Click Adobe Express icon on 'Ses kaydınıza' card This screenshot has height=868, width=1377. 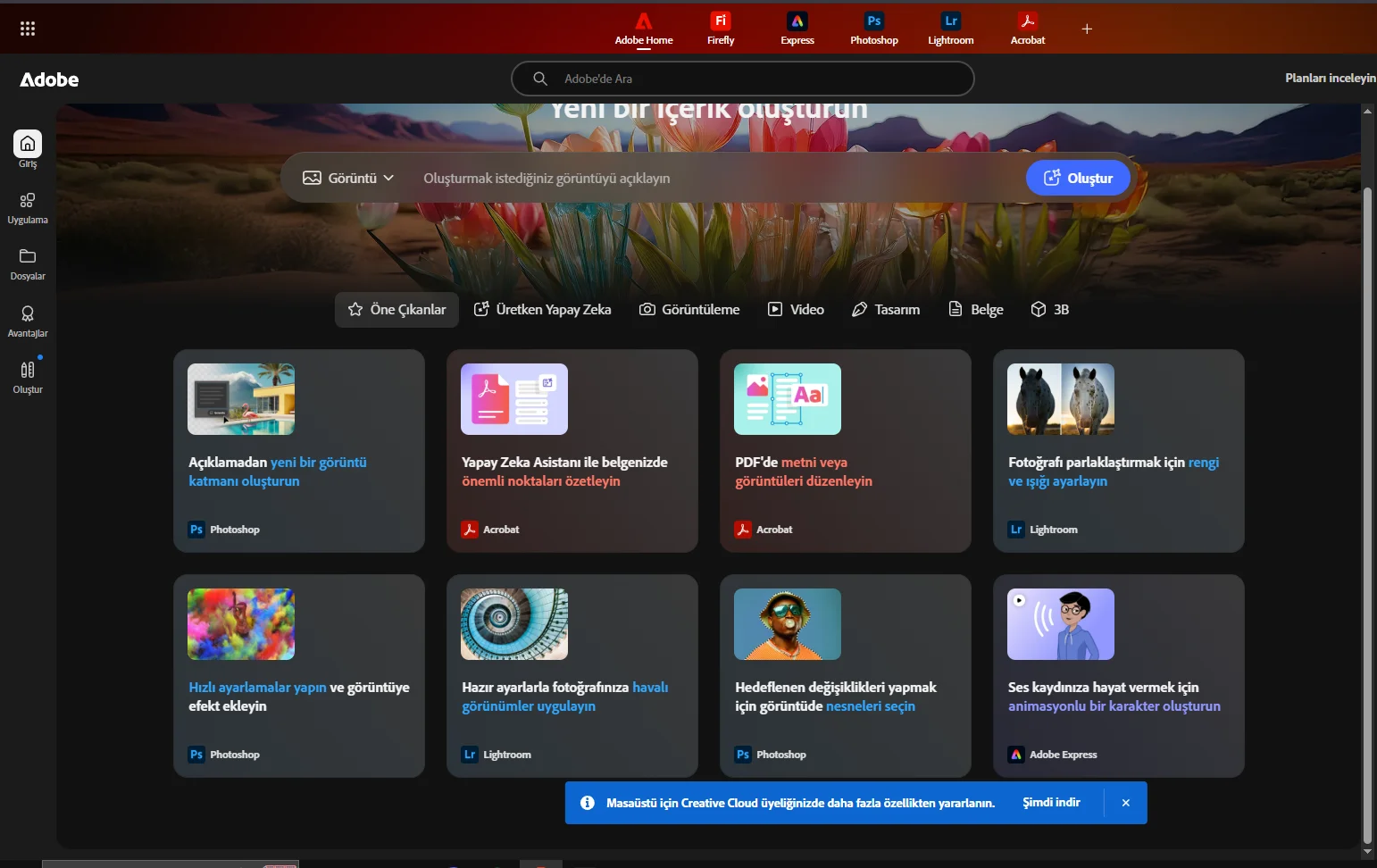(x=1016, y=755)
